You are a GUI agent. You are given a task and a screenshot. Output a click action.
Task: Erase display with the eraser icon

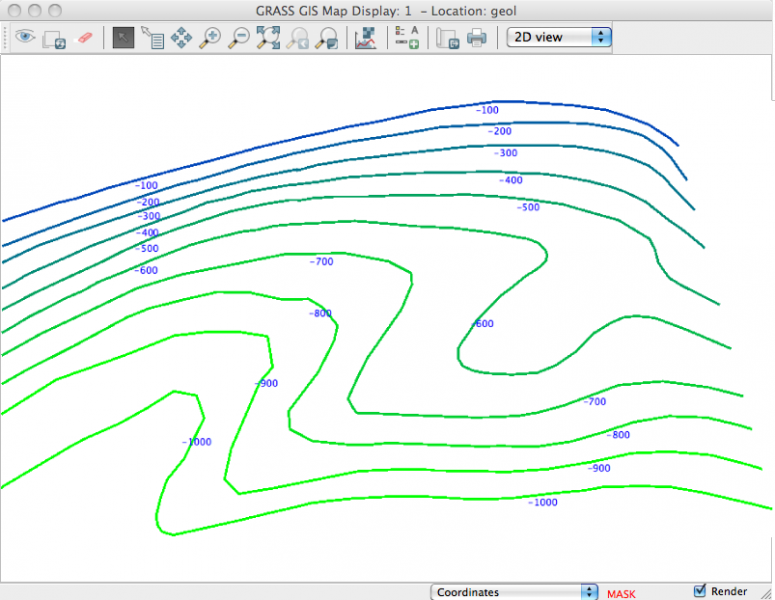coord(84,37)
